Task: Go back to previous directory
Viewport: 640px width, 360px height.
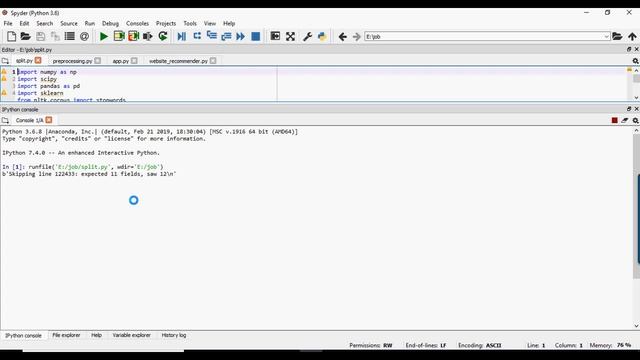Action: (x=342, y=37)
